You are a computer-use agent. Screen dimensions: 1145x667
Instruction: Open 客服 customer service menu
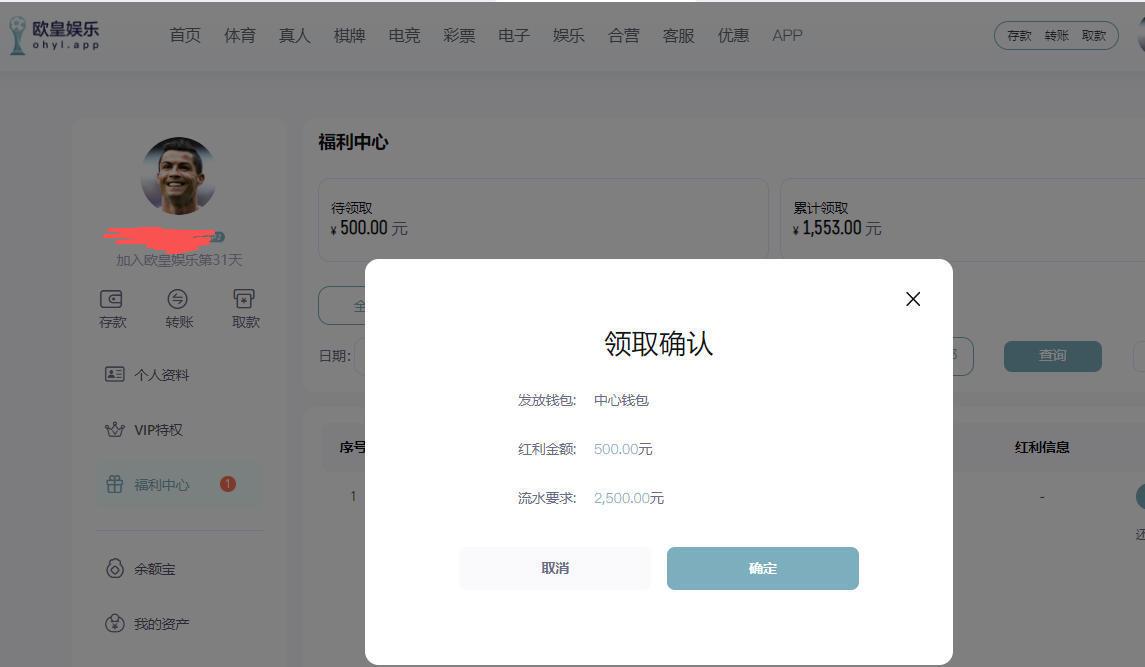[678, 36]
